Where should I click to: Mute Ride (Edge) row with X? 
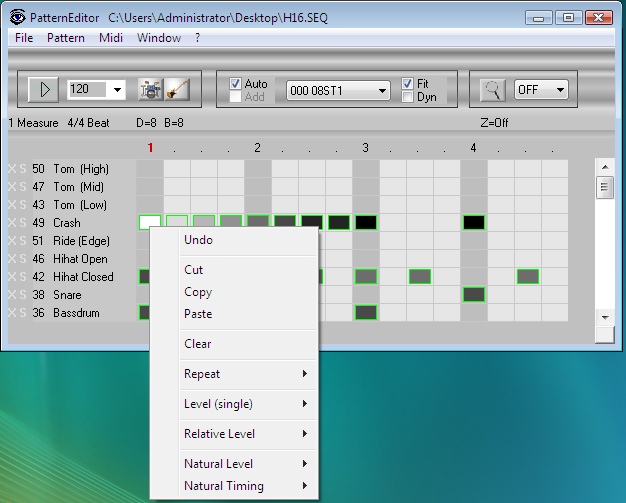12,241
